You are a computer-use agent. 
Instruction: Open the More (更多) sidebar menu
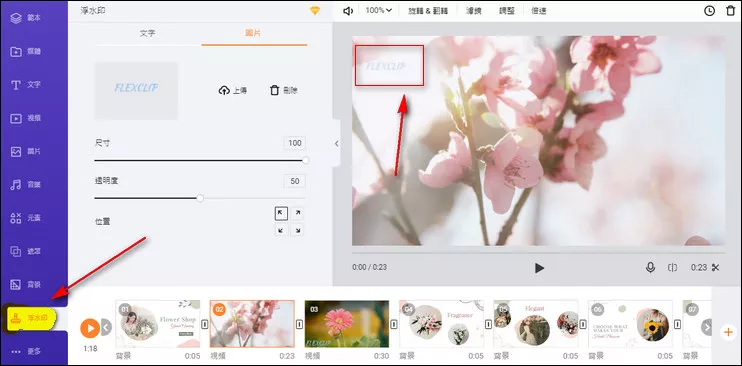[x=26, y=351]
